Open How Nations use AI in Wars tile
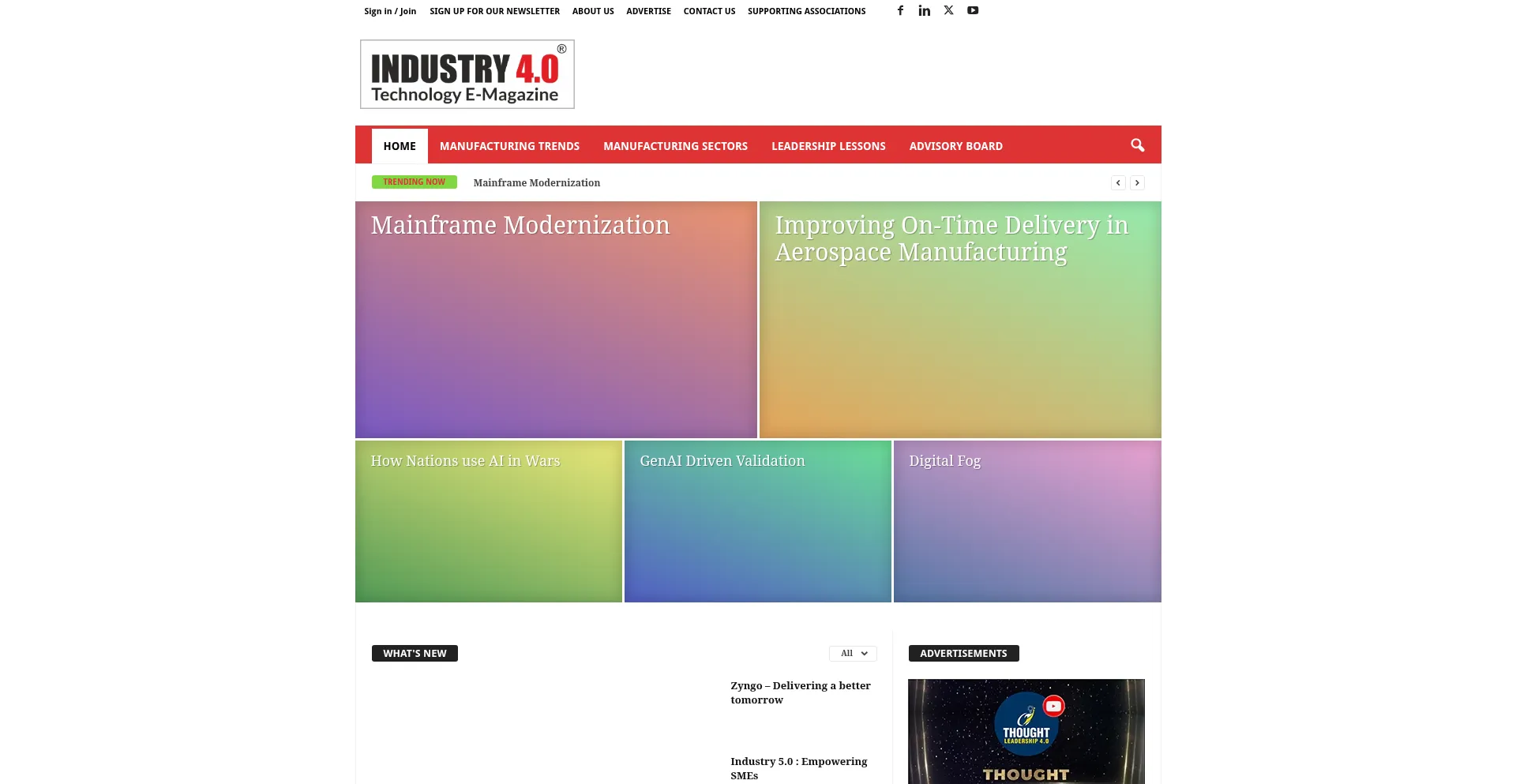The width and height of the screenshot is (1516, 784). 489,521
